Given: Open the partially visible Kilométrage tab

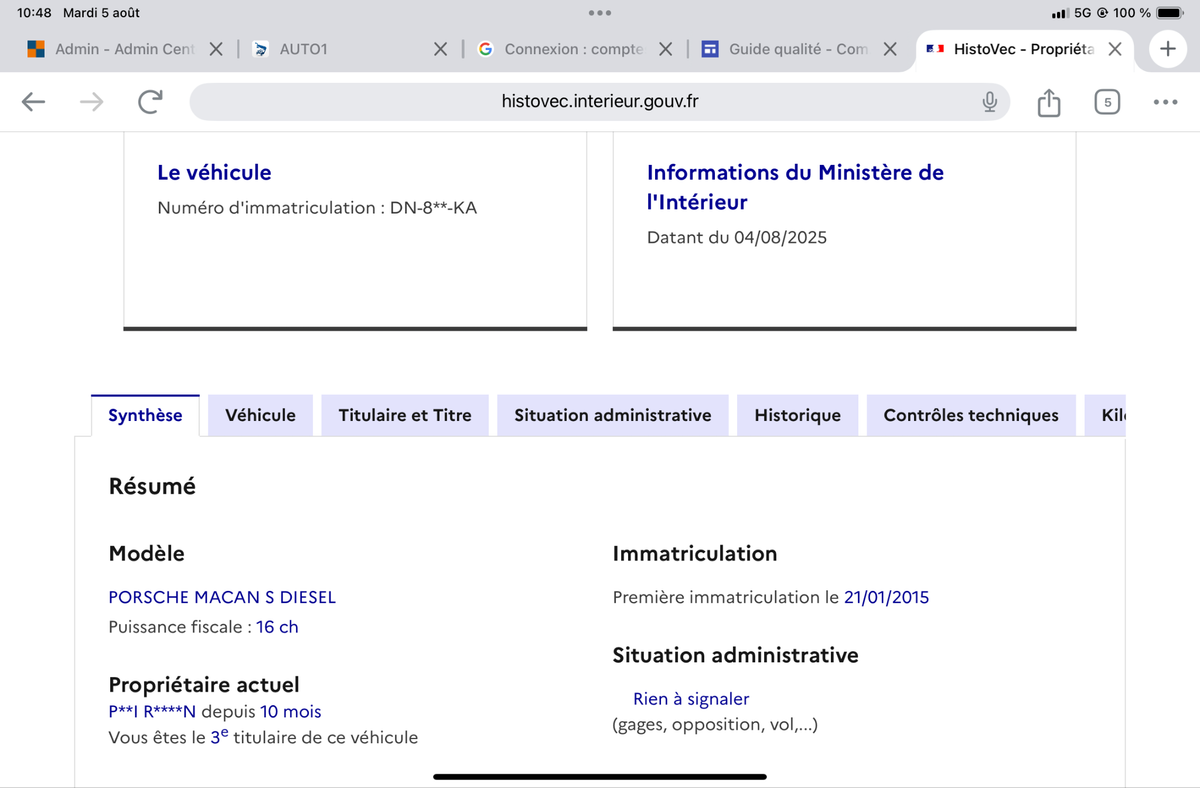Looking at the screenshot, I should (1106, 415).
